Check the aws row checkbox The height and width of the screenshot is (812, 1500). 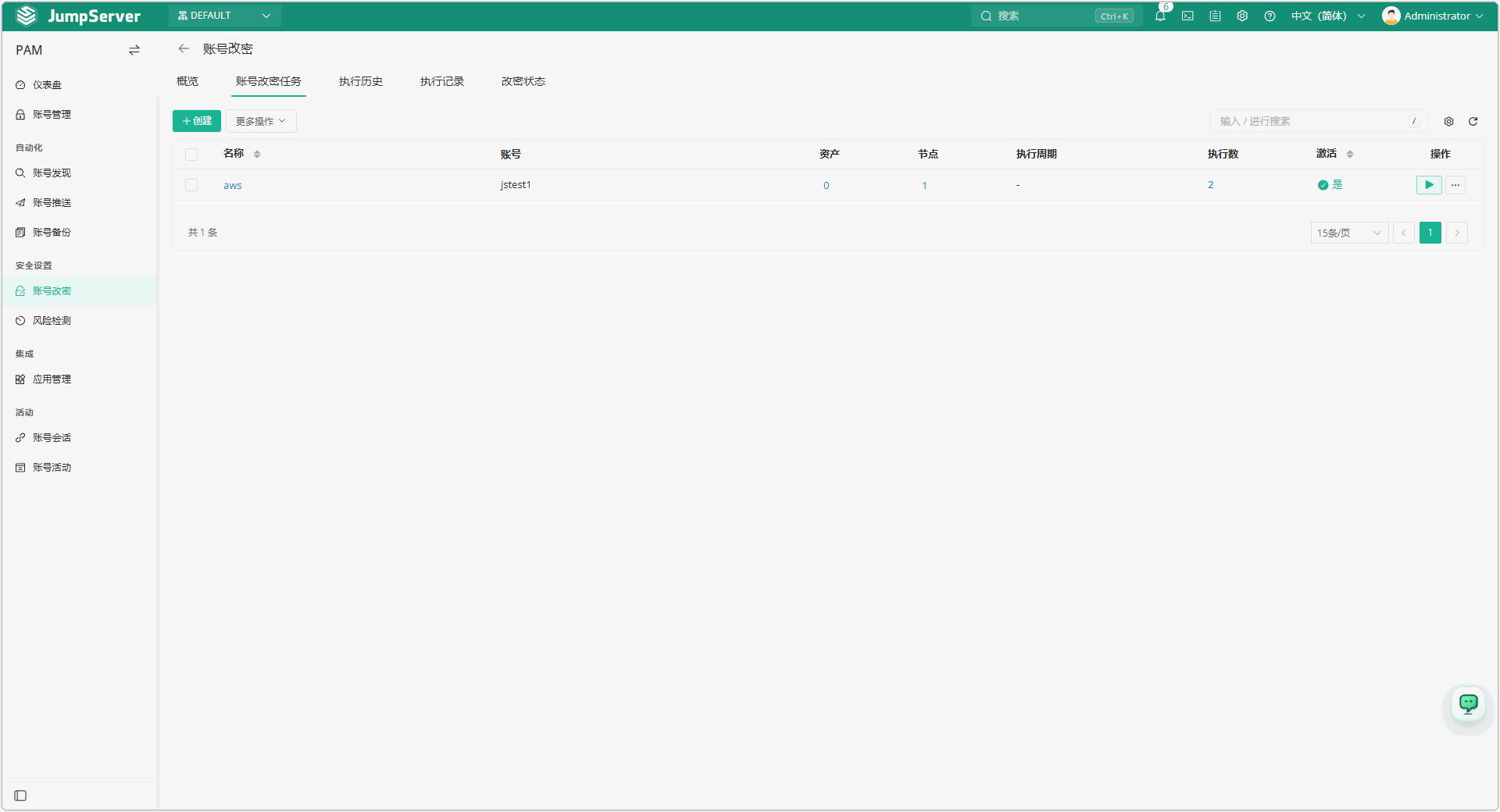(191, 185)
